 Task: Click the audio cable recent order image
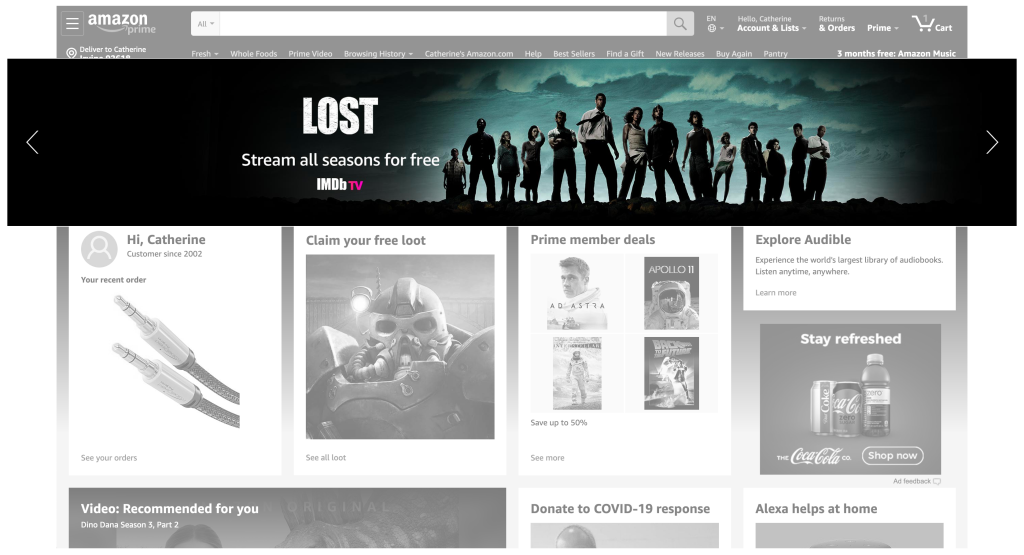point(176,361)
